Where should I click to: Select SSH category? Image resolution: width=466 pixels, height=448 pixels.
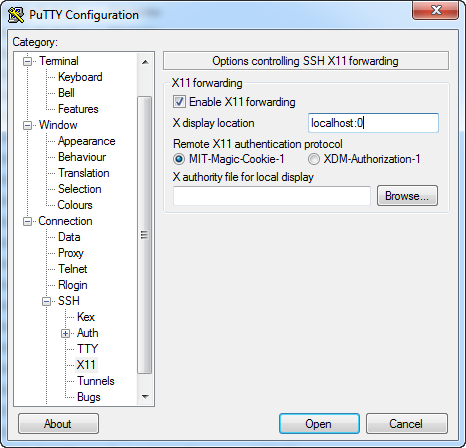click(x=69, y=301)
